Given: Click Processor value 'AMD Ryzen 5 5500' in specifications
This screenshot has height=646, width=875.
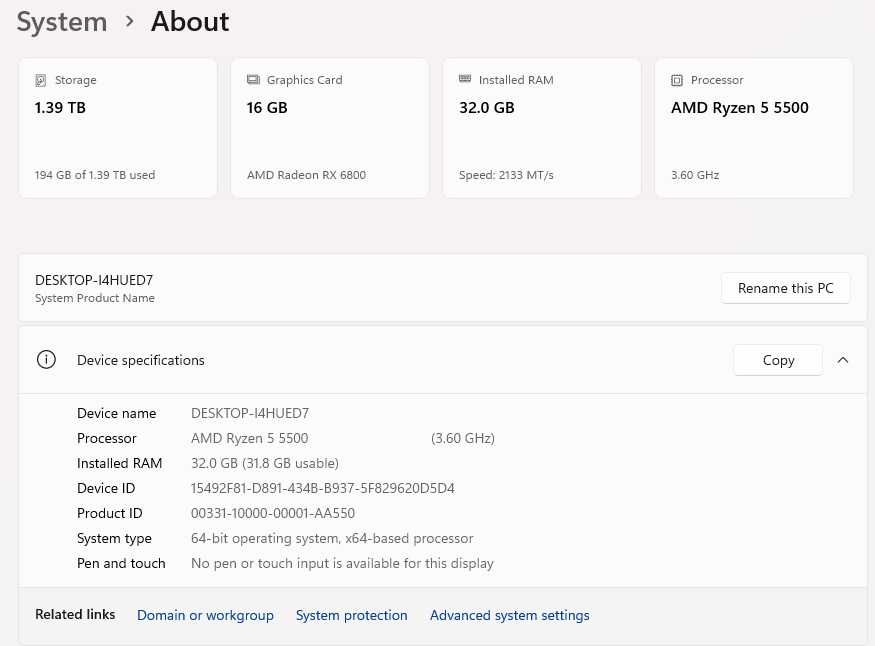Looking at the screenshot, I should (x=249, y=438).
